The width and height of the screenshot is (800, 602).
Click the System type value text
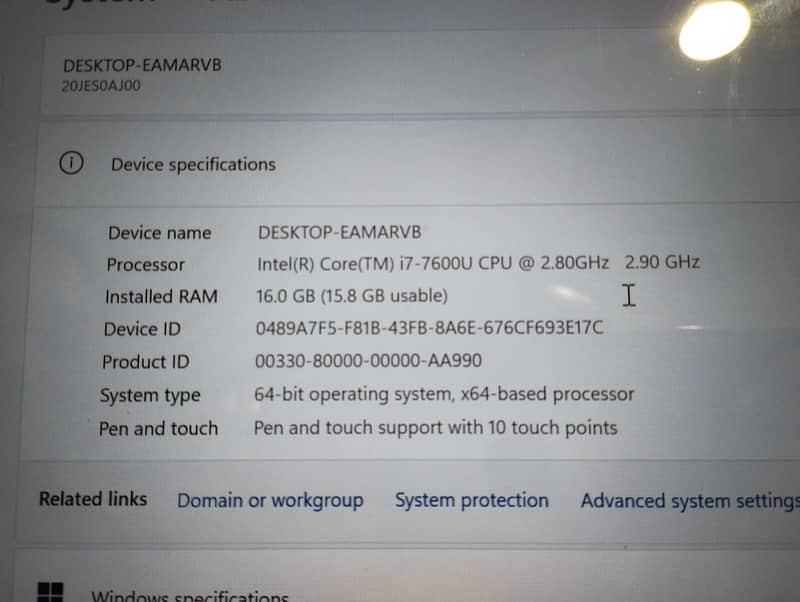(444, 394)
